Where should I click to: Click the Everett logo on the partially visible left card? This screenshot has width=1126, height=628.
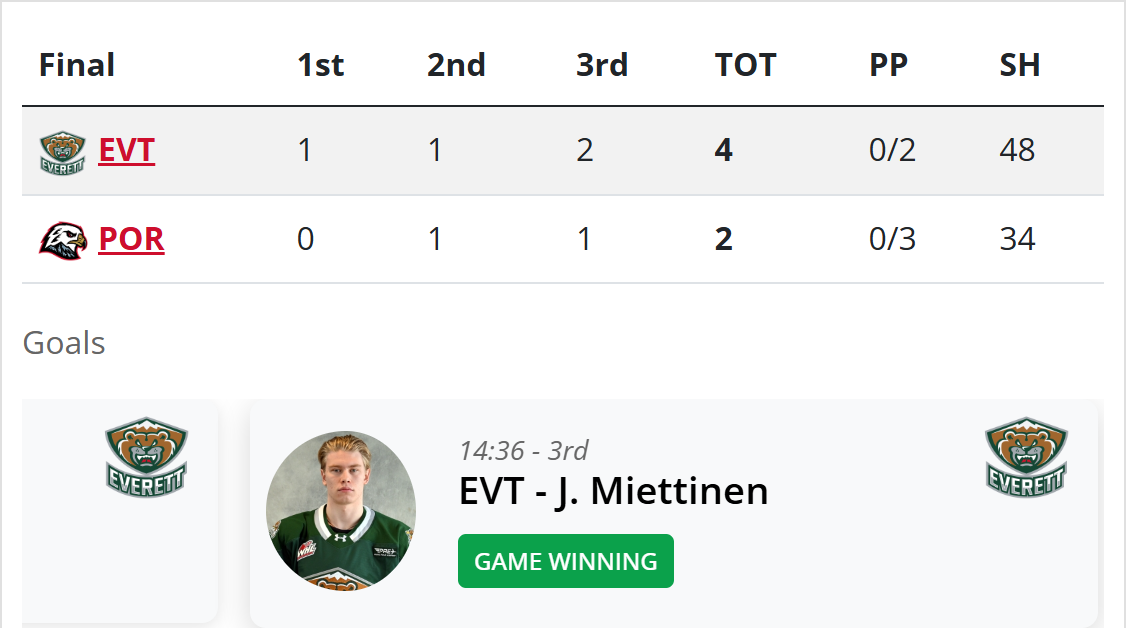click(x=146, y=456)
